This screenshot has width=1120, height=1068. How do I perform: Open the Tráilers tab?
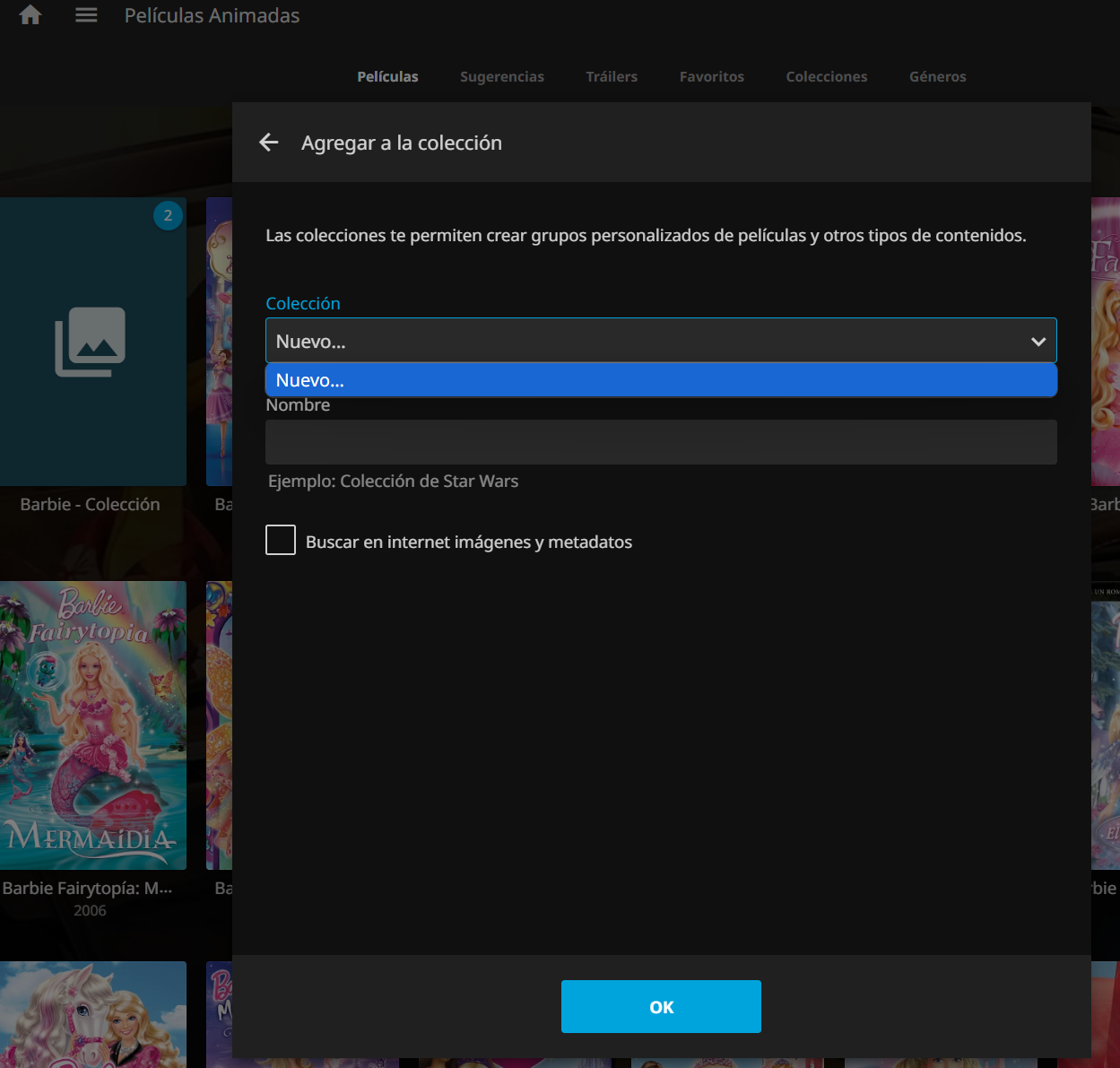[612, 77]
